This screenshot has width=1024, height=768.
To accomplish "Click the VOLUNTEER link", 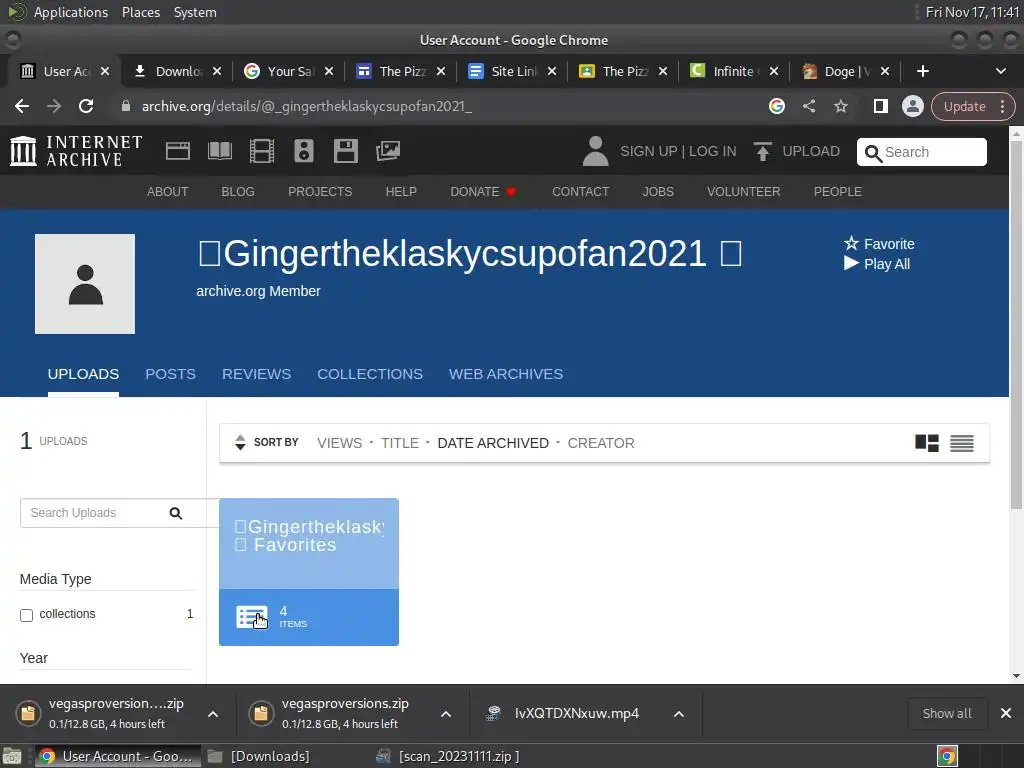I will click(744, 191).
